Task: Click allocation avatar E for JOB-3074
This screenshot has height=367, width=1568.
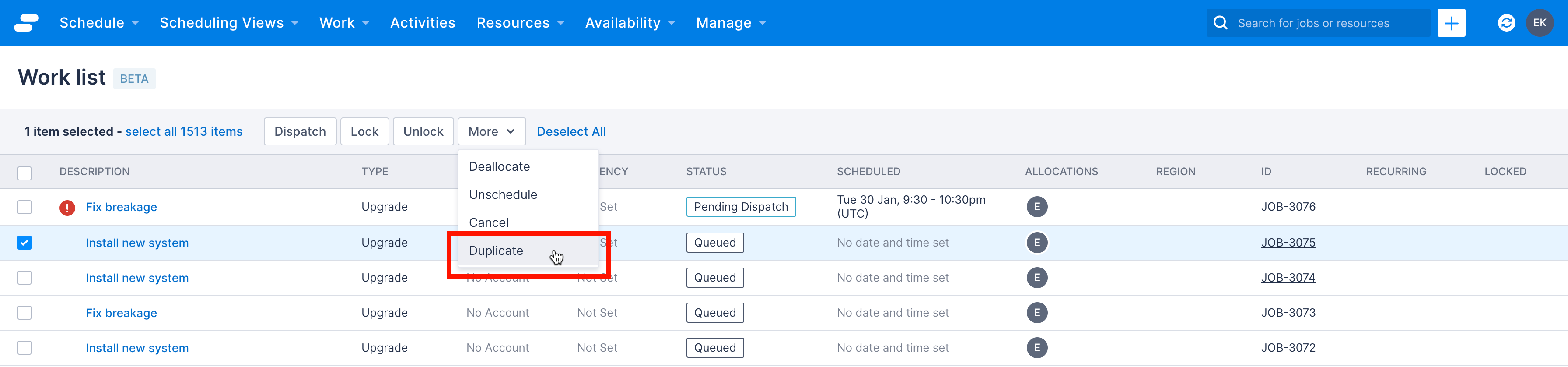Action: pyautogui.click(x=1036, y=277)
